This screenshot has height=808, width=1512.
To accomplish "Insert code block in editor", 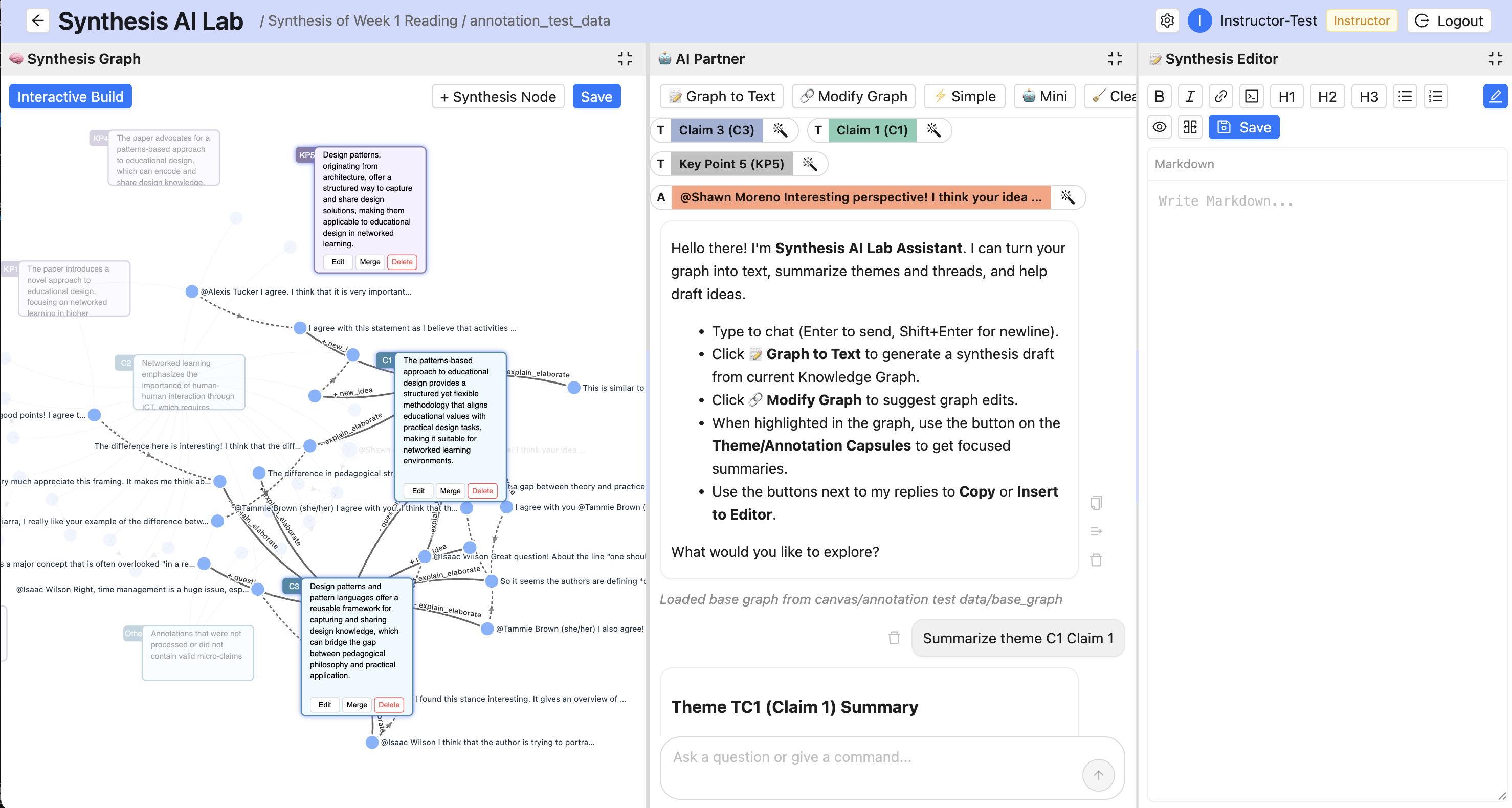I will pyautogui.click(x=1252, y=96).
